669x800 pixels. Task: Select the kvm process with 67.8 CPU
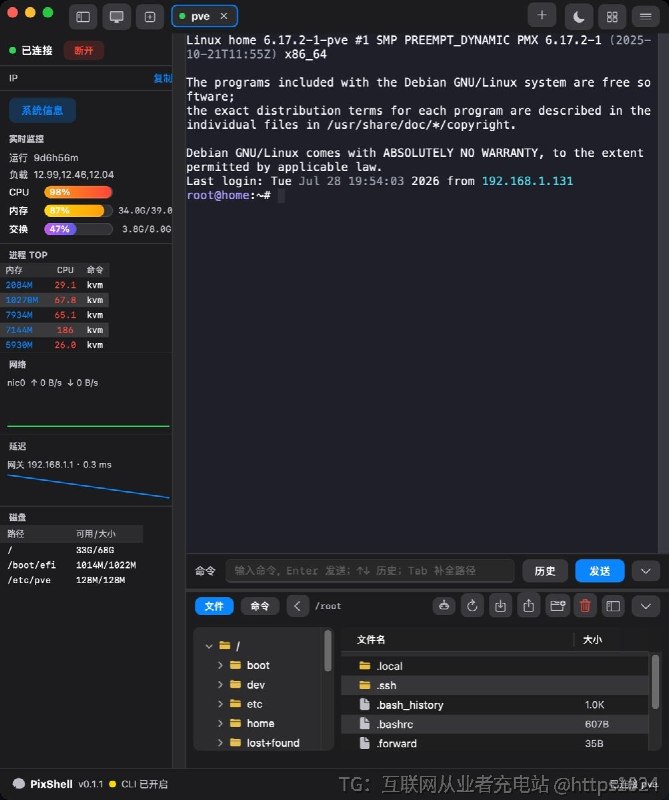click(x=55, y=300)
